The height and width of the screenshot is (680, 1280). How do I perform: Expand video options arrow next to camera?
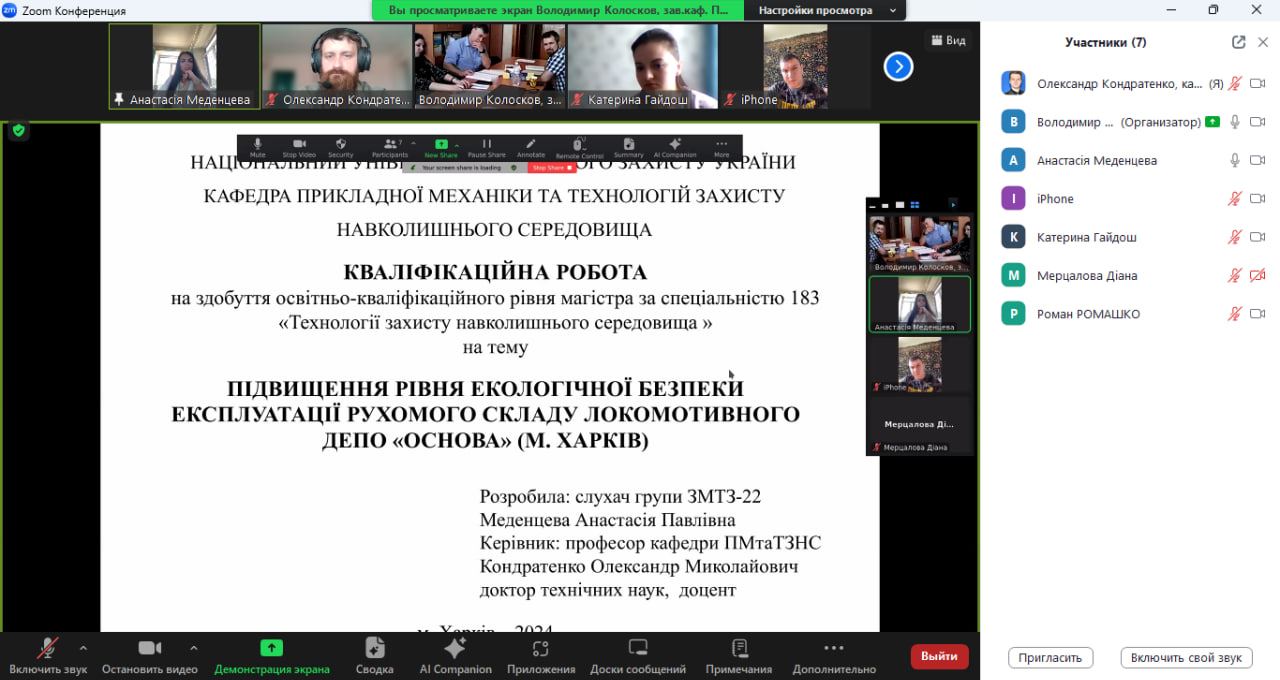pos(193,647)
